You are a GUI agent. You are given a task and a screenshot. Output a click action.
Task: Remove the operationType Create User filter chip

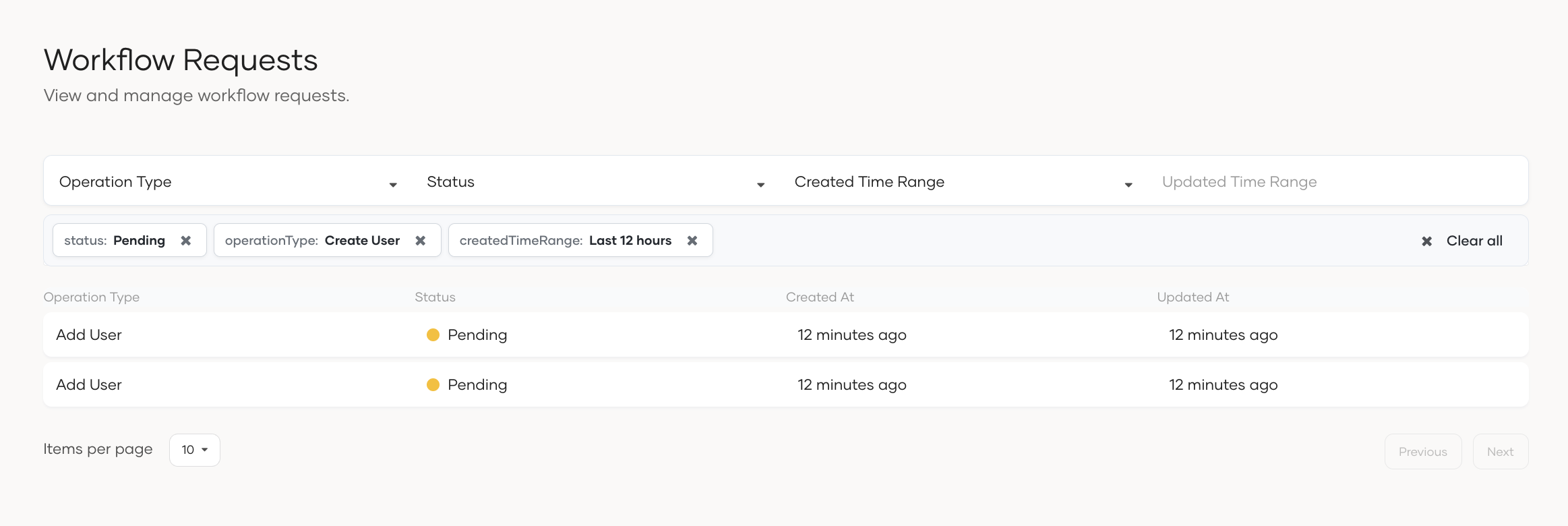(x=421, y=241)
